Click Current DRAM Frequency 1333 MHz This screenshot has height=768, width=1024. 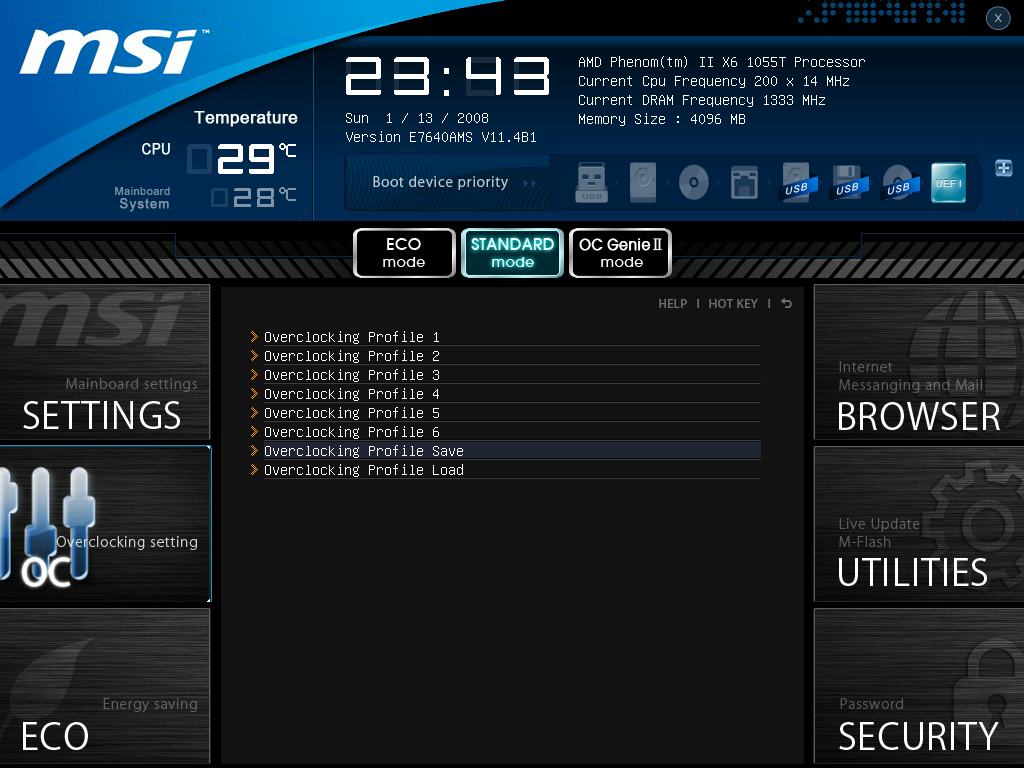click(x=702, y=100)
